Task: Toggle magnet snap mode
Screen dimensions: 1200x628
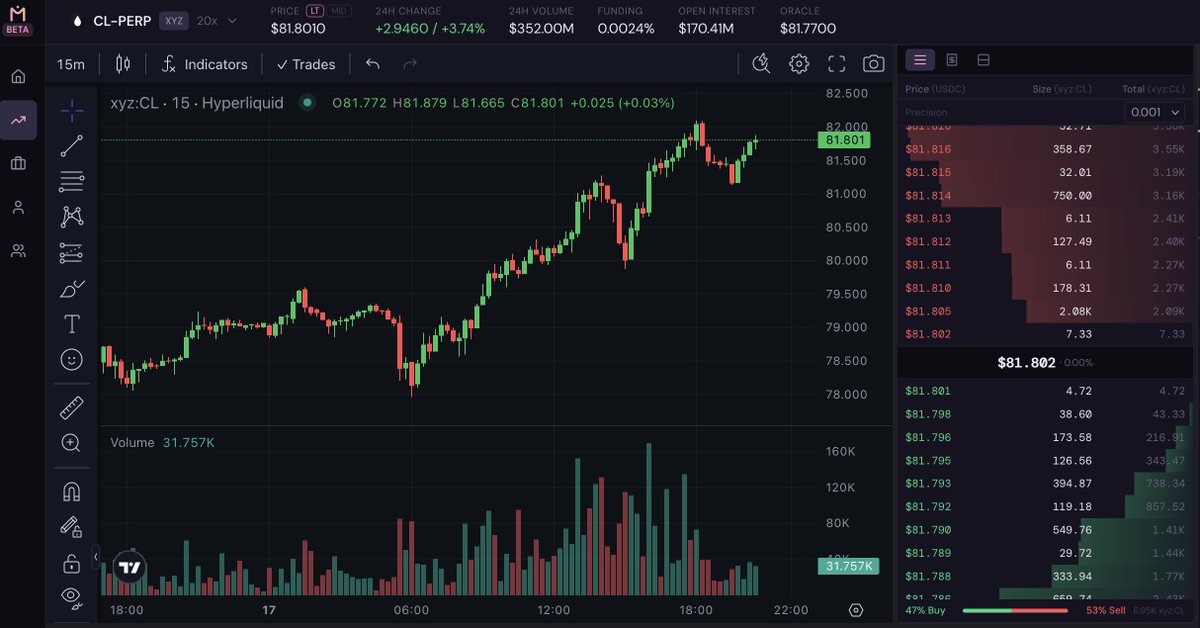Action: [71, 491]
